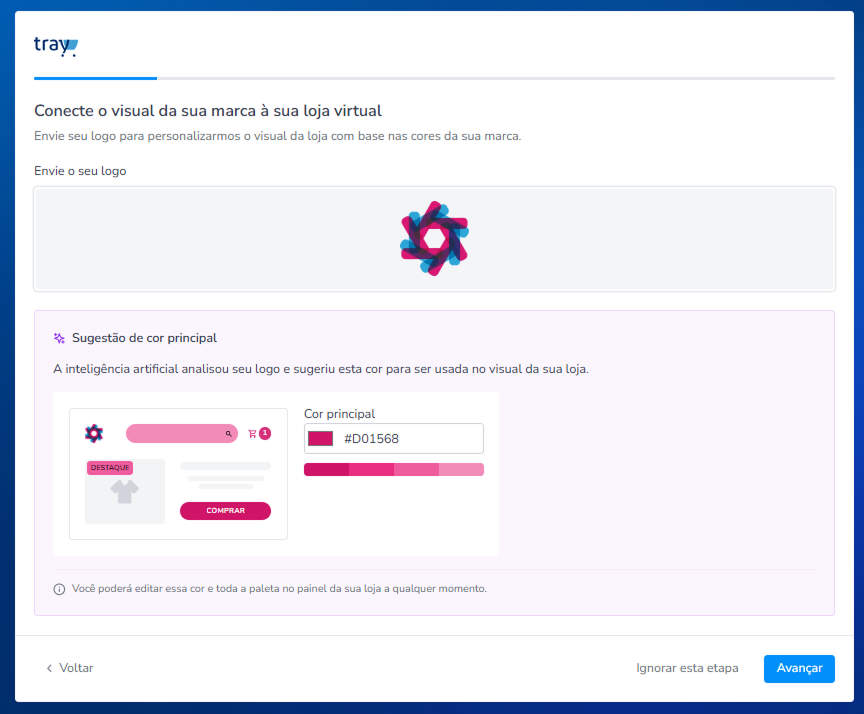
Task: Click the back chevron next to Voltar
Action: pyautogui.click(x=49, y=668)
